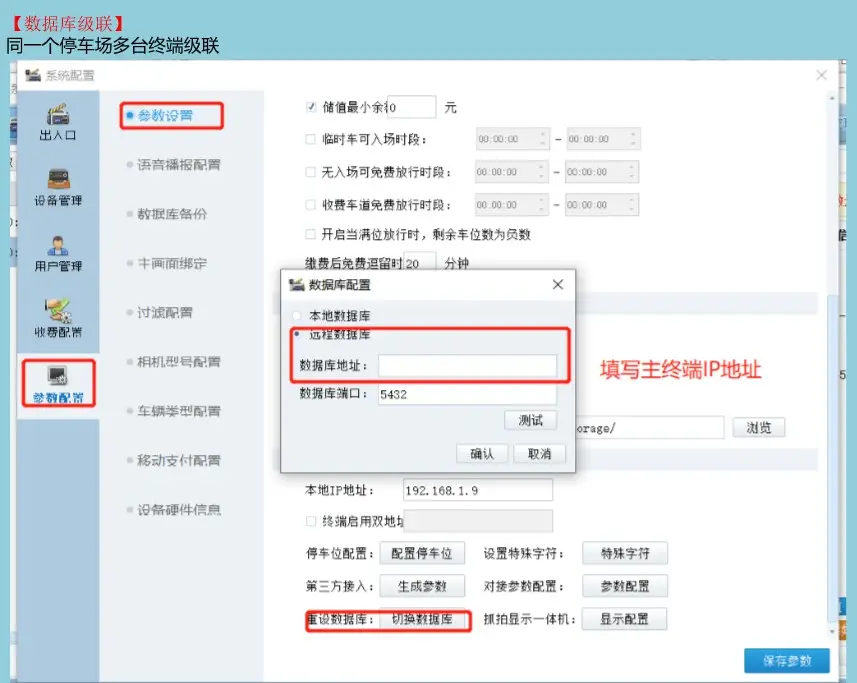
Task: Open the 设备管理 sidebar icon
Action: (x=58, y=186)
